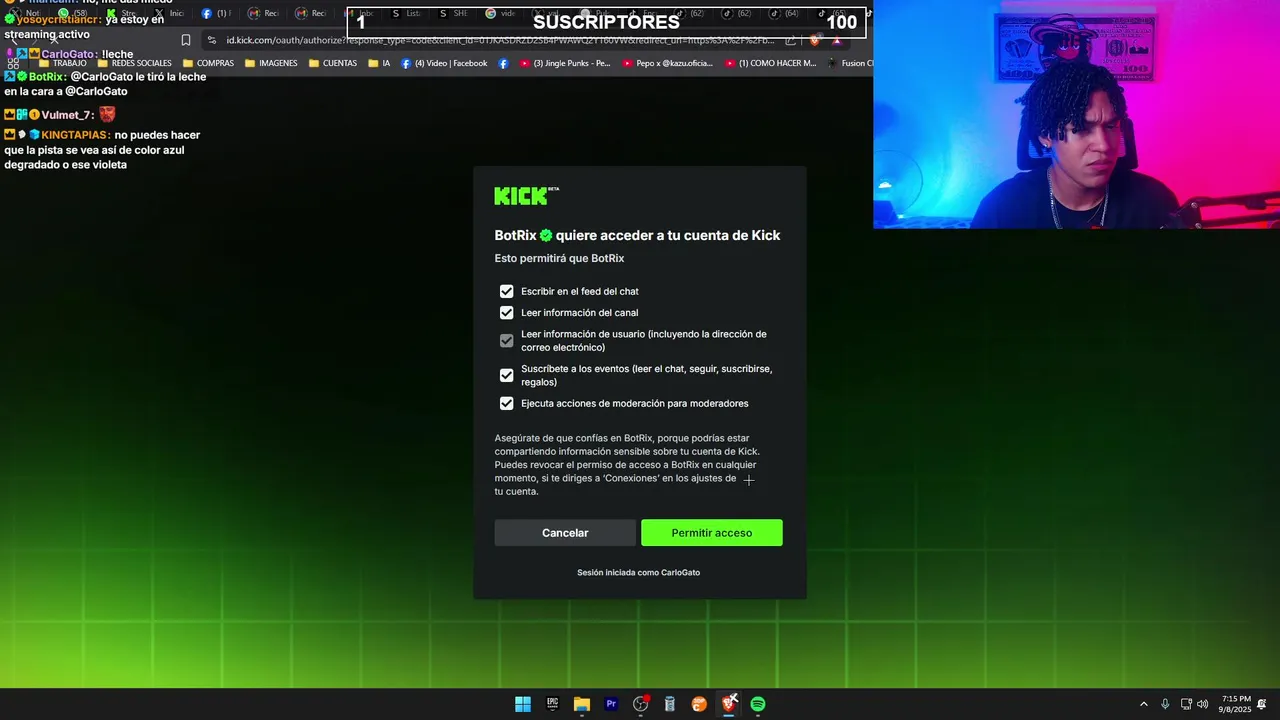This screenshot has width=1280, height=720.
Task: Click the site settings icon beside URL
Action: [212, 40]
